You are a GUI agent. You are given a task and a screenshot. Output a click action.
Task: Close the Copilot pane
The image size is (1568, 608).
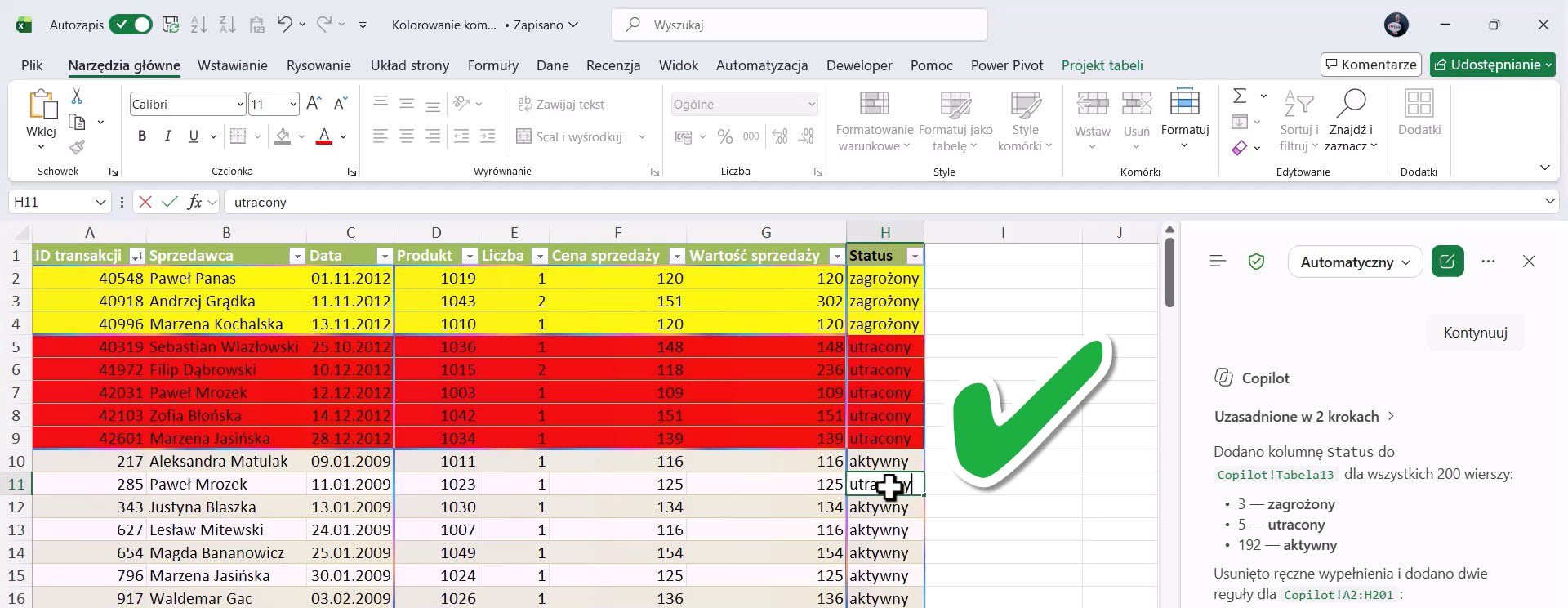tap(1529, 262)
